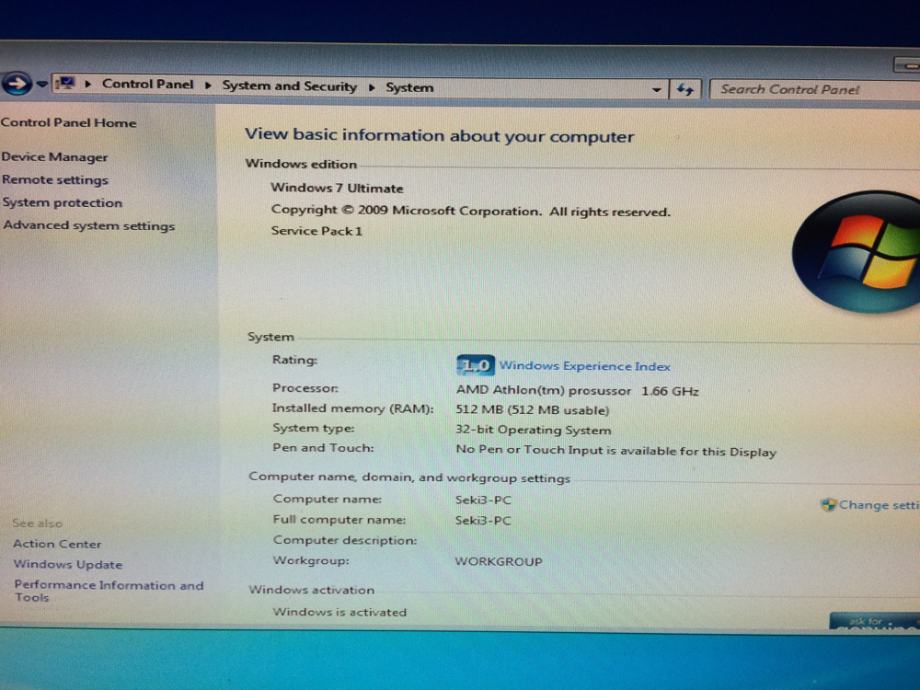
Task: Click the copyright 2009 Microsoft Corporation text
Action: 471,211
